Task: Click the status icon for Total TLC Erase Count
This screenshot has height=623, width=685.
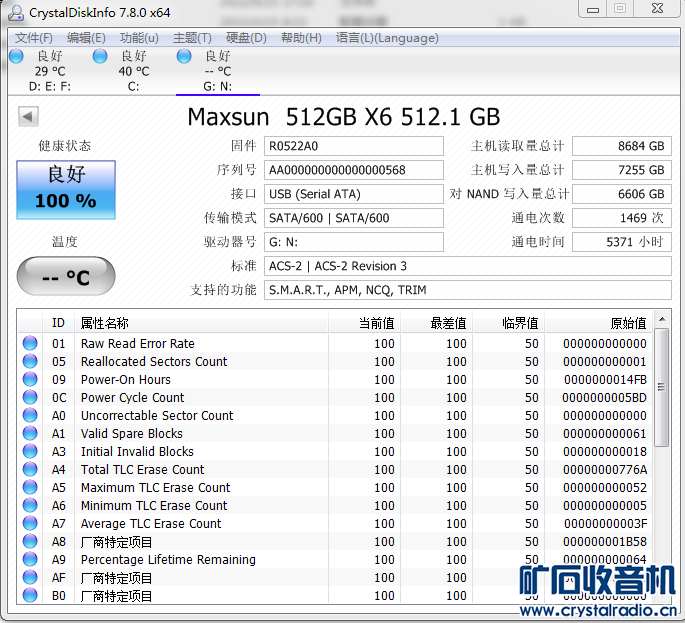Action: [30, 469]
